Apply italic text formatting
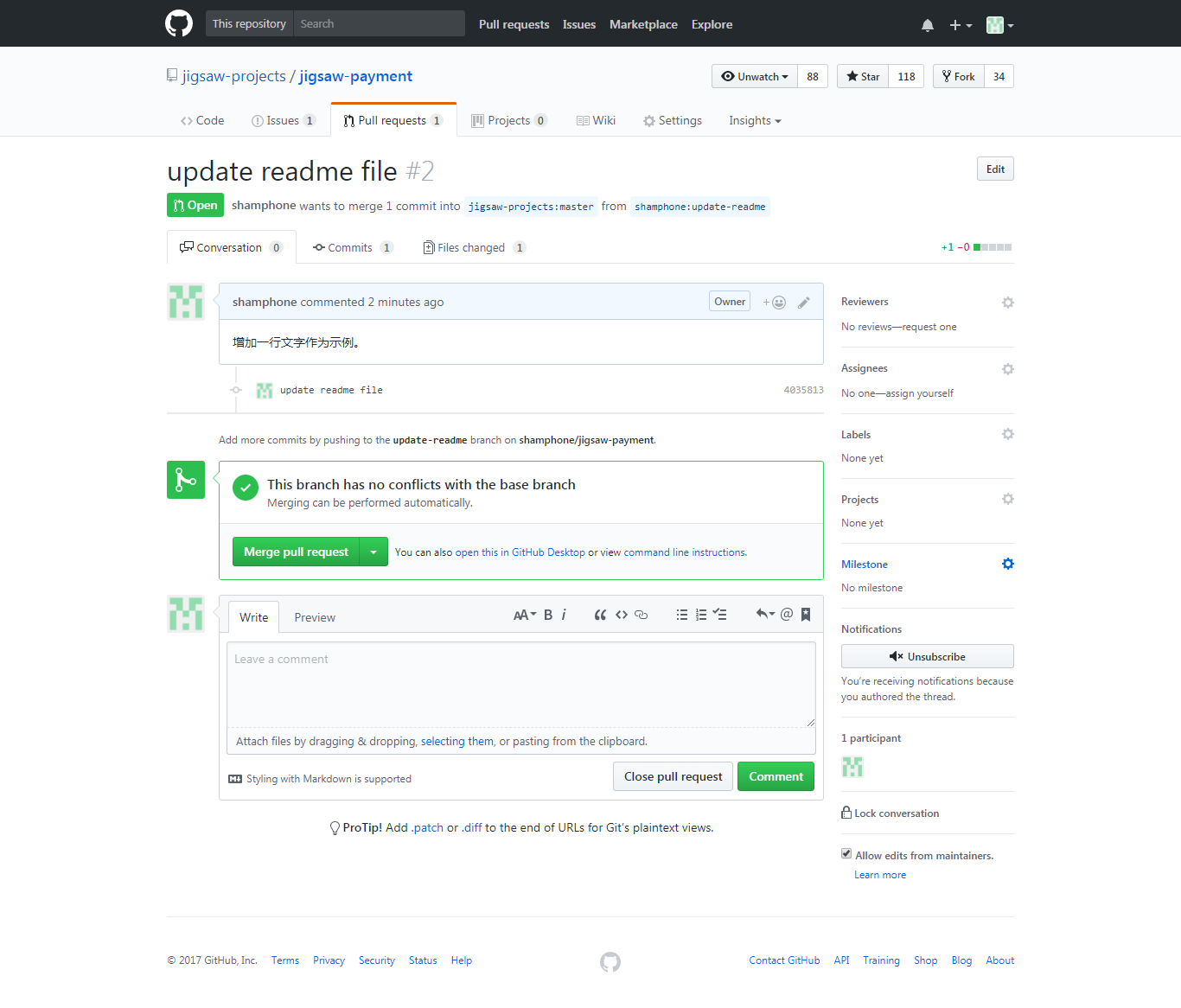The image size is (1181, 1008). [564, 615]
